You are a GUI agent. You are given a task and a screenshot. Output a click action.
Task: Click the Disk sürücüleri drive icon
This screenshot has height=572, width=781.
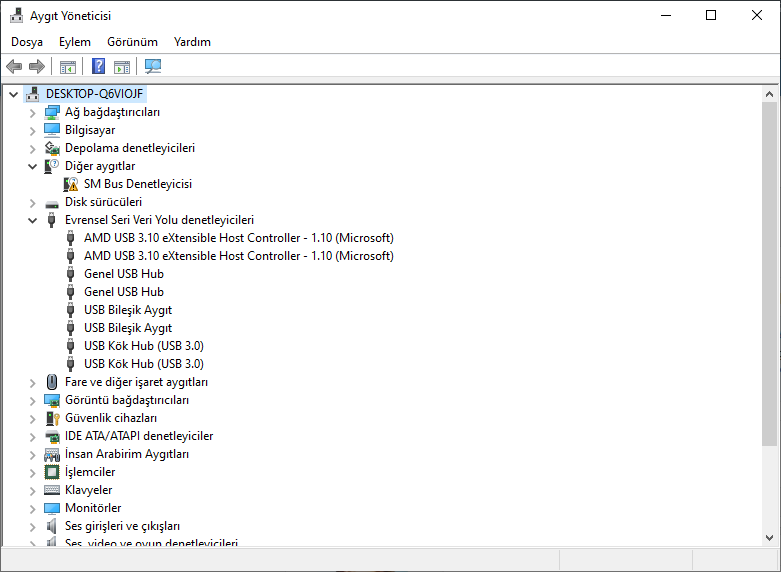(x=52, y=203)
